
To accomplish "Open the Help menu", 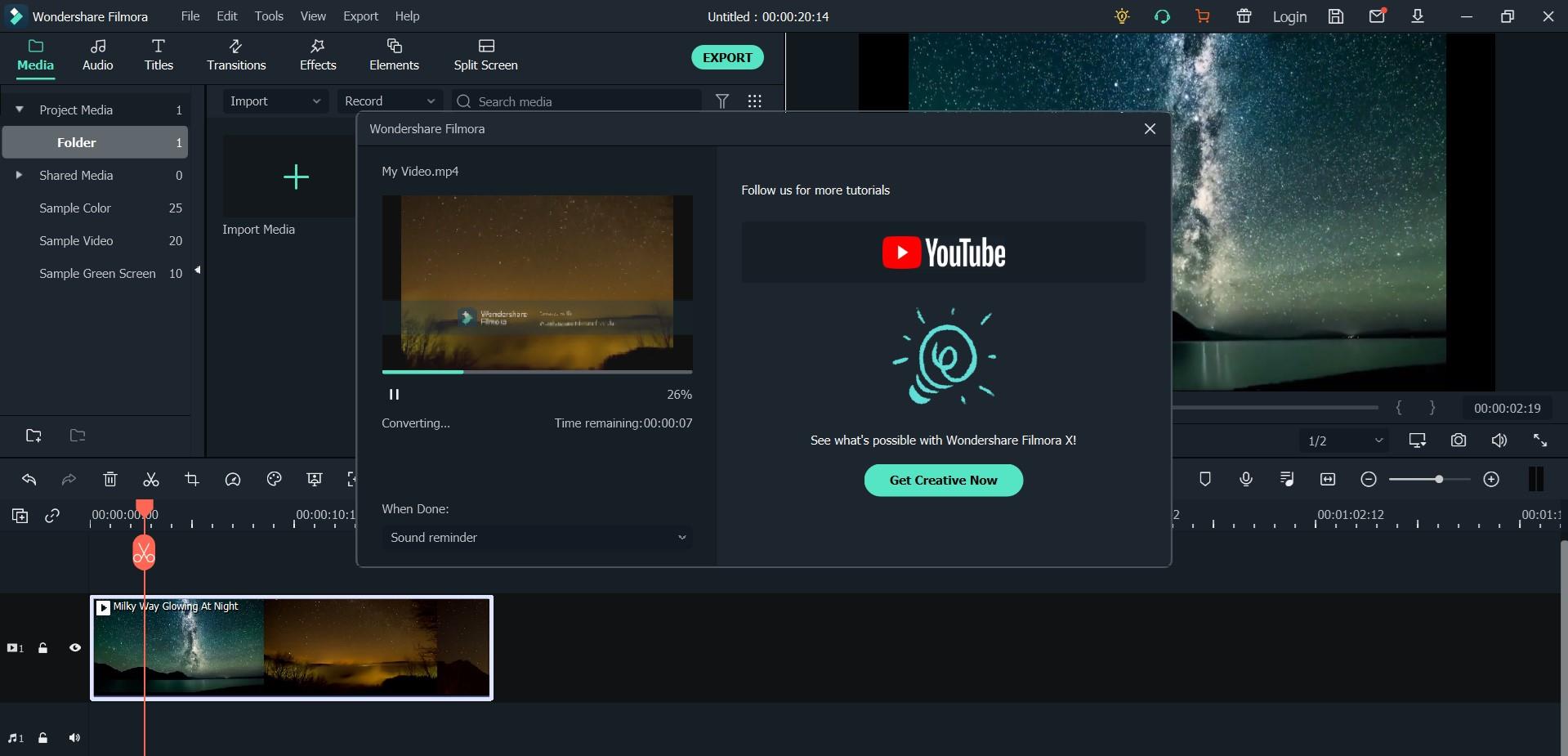I will coord(407,16).
